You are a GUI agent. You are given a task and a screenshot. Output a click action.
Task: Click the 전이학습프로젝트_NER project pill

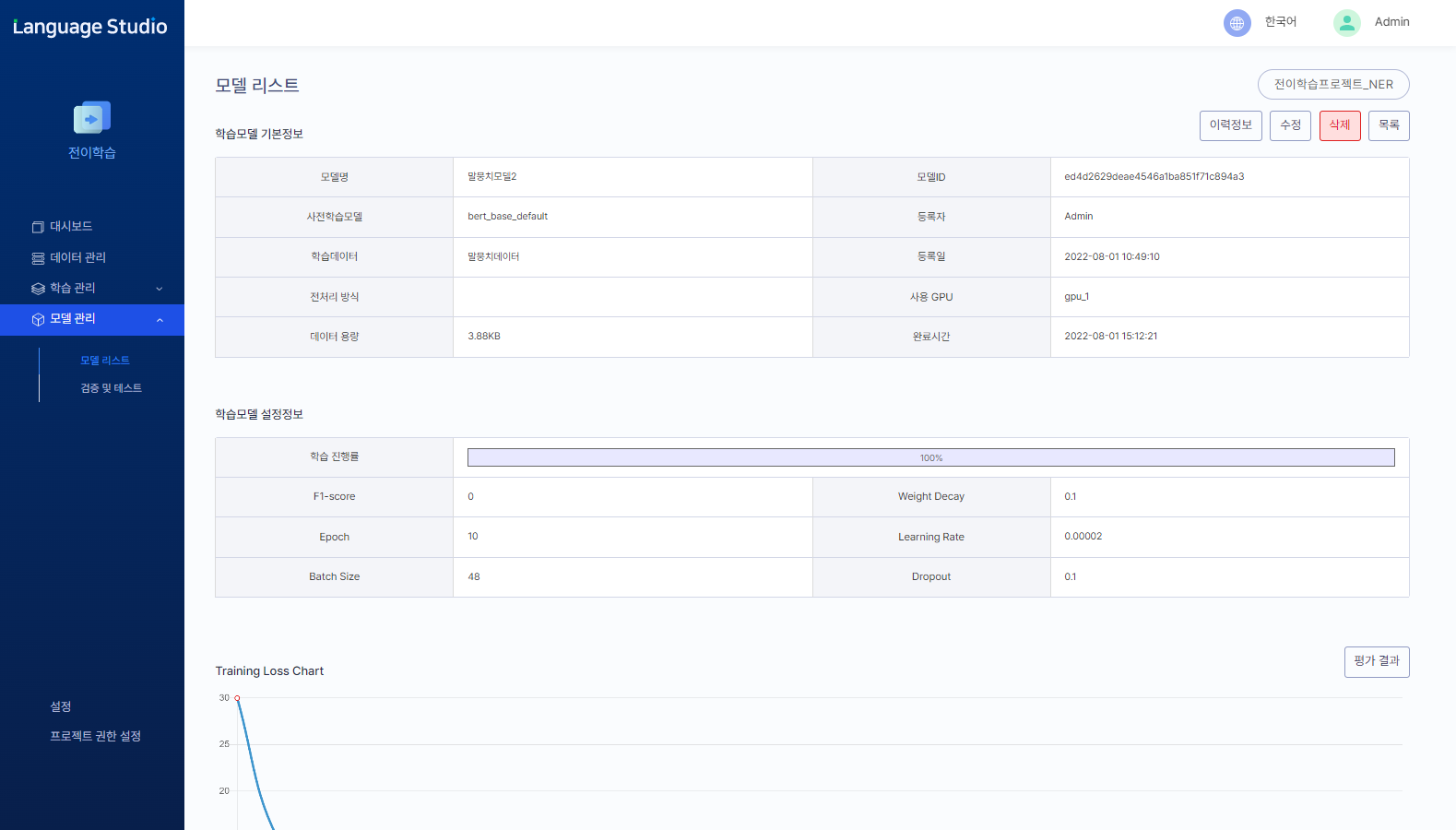(1332, 84)
